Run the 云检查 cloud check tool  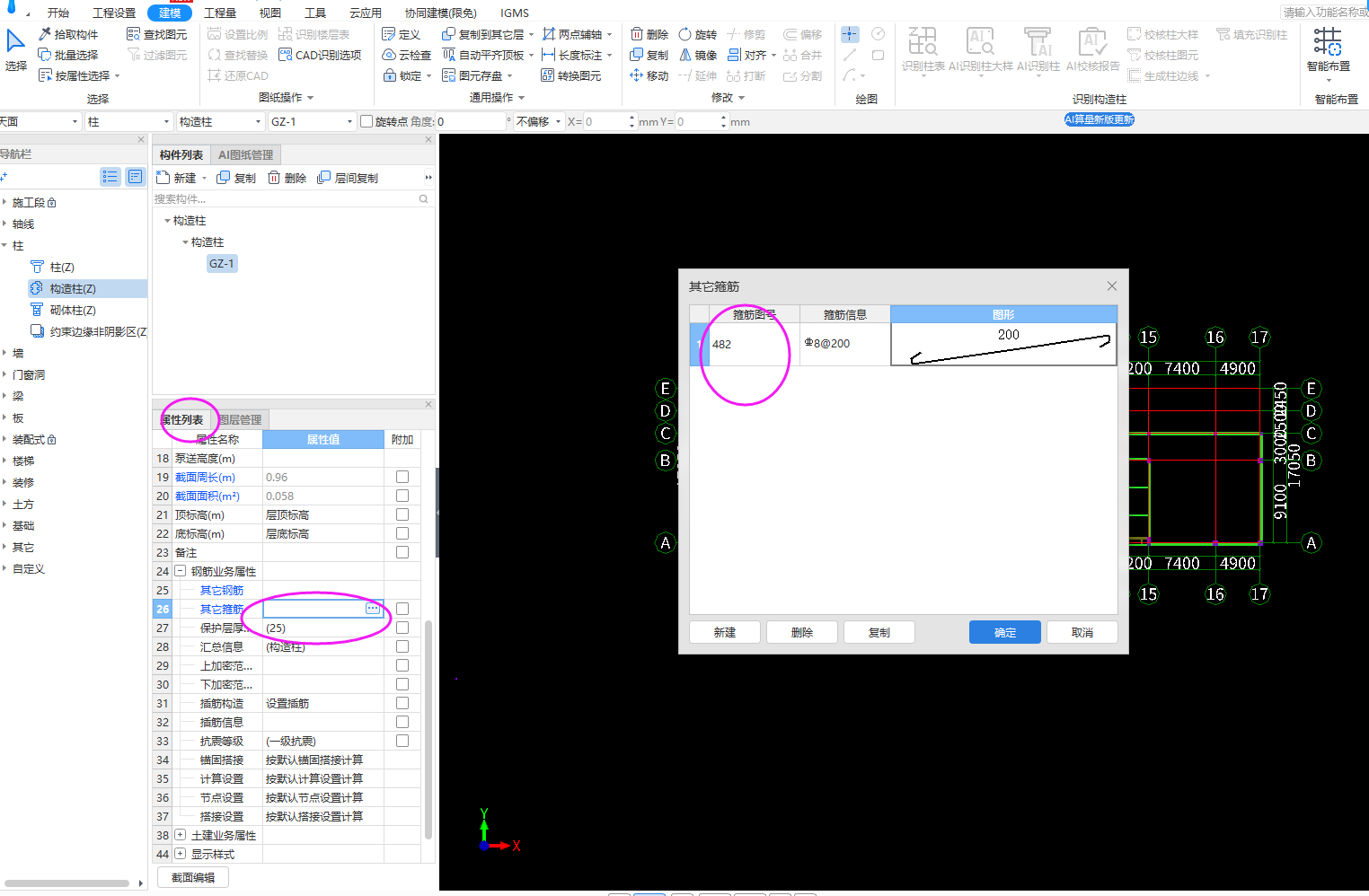(407, 55)
